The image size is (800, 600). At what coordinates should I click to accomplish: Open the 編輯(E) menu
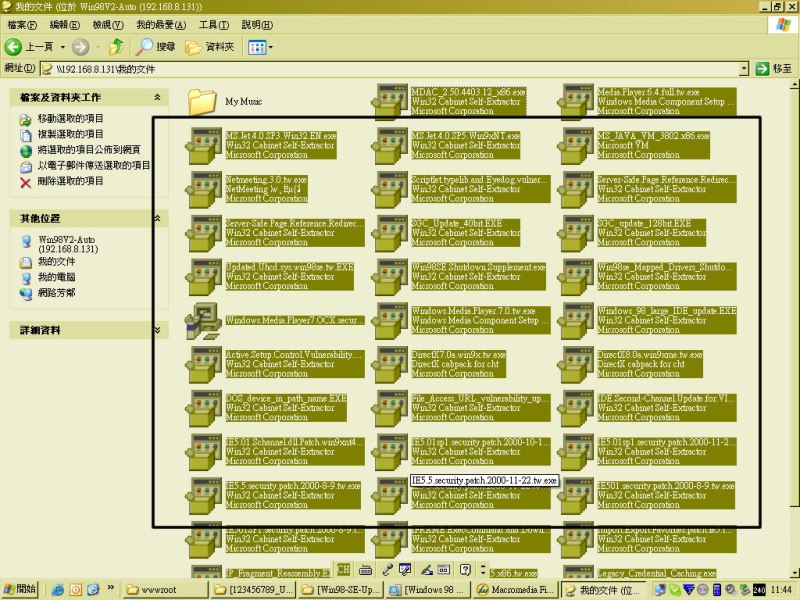(x=64, y=25)
